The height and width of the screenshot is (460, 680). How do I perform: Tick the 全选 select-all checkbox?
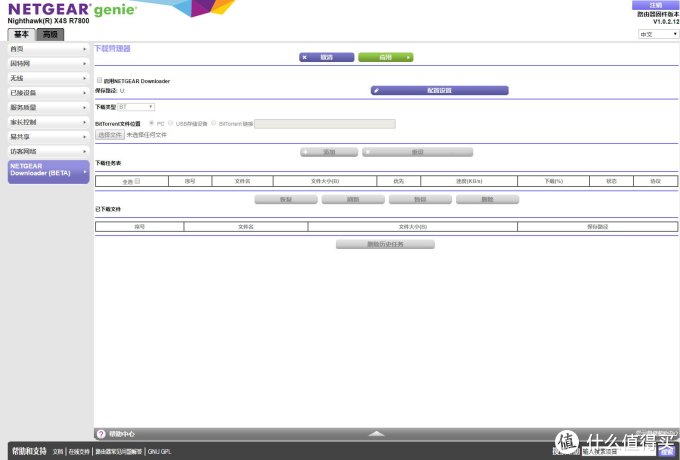coord(137,181)
